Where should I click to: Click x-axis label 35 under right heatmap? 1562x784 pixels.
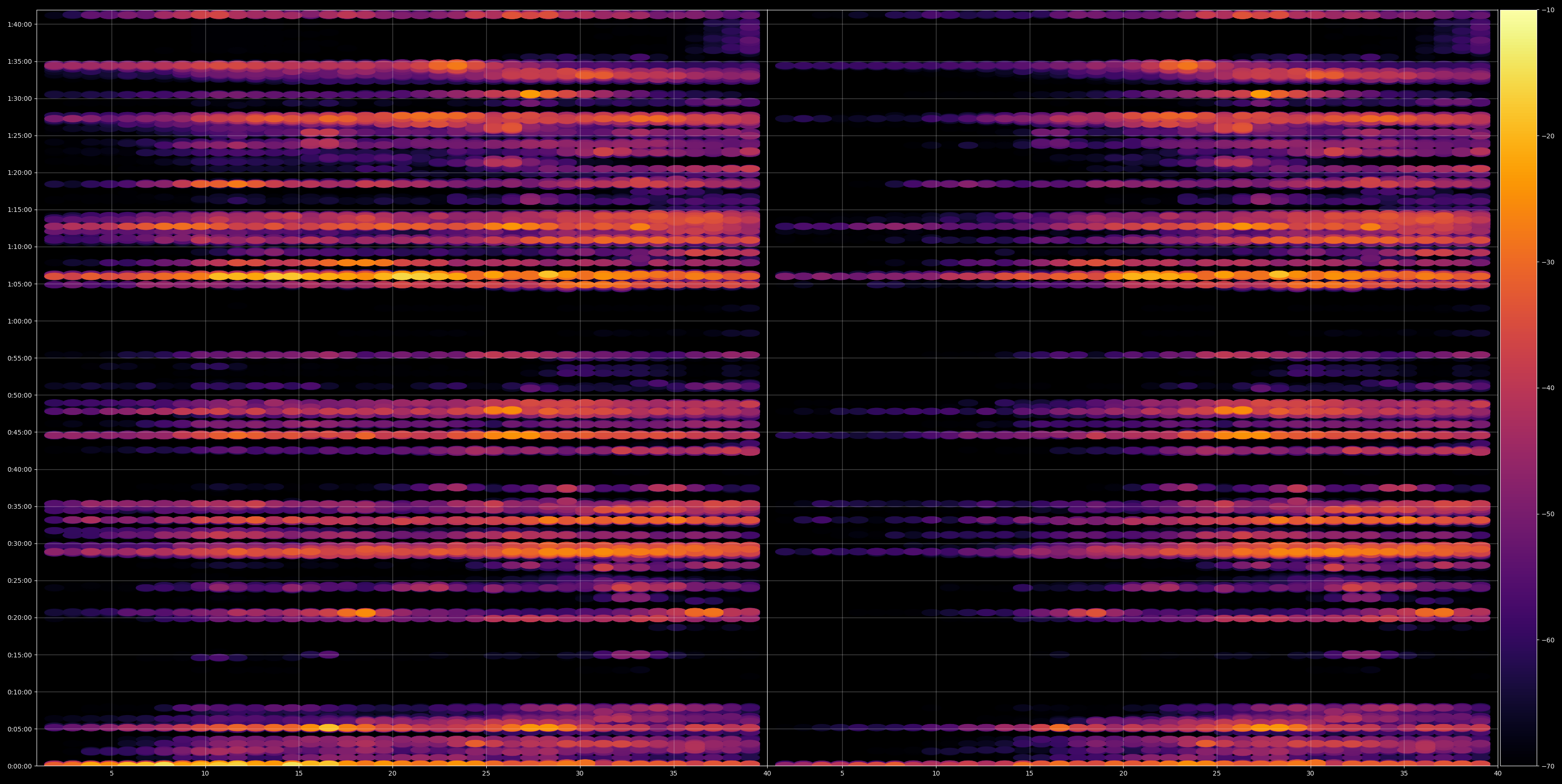(1404, 774)
